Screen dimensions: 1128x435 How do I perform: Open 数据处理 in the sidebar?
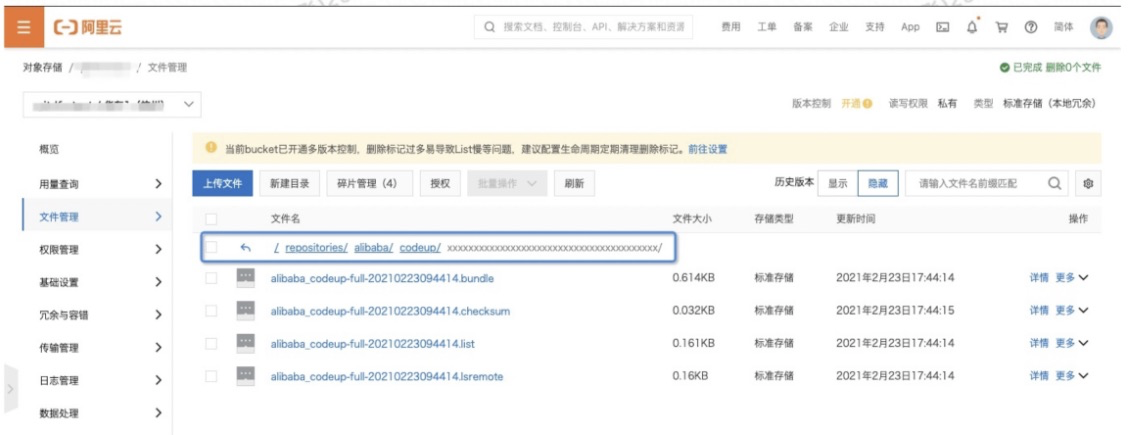click(59, 413)
